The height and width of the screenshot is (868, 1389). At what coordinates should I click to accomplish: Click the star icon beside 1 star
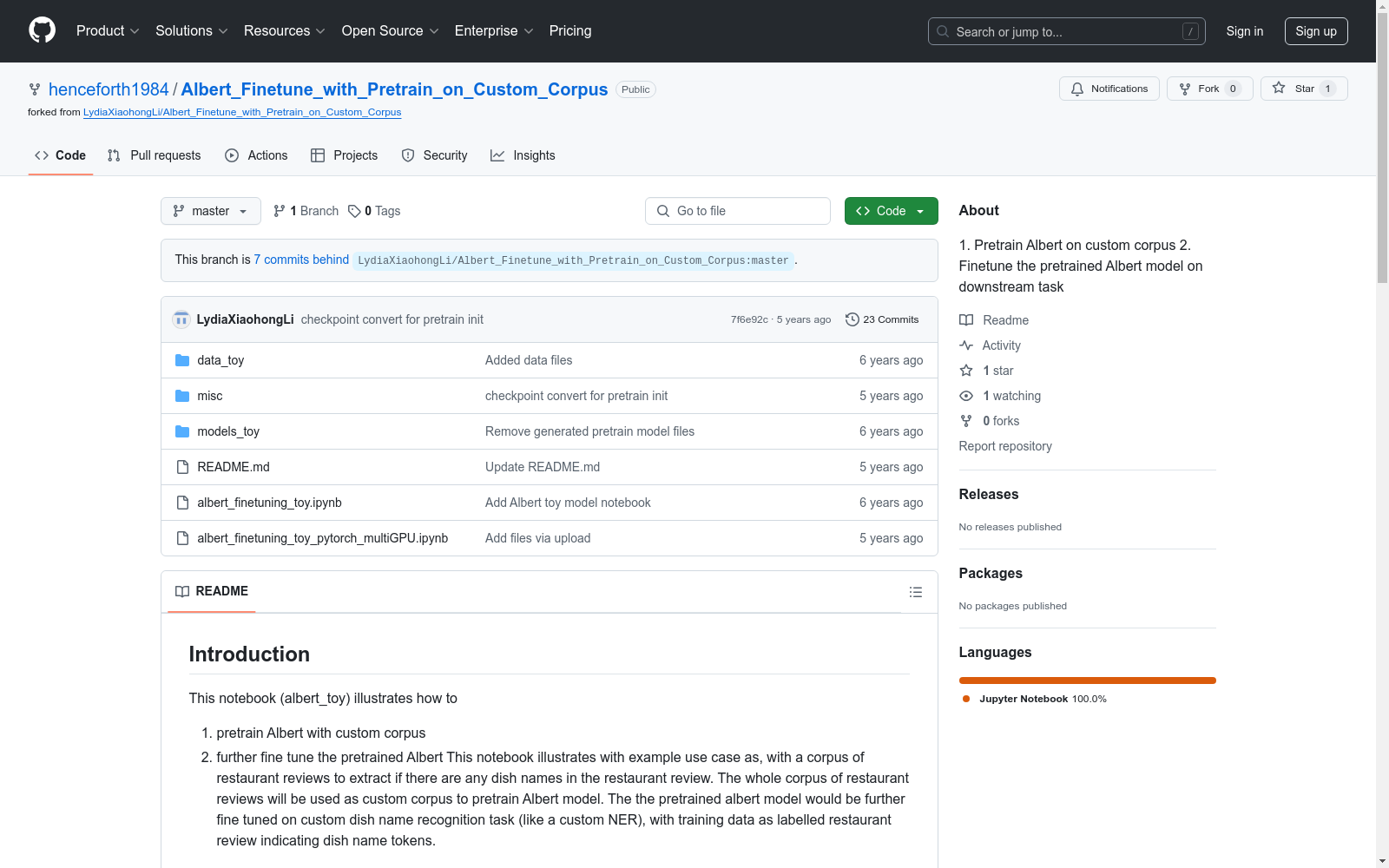[966, 371]
